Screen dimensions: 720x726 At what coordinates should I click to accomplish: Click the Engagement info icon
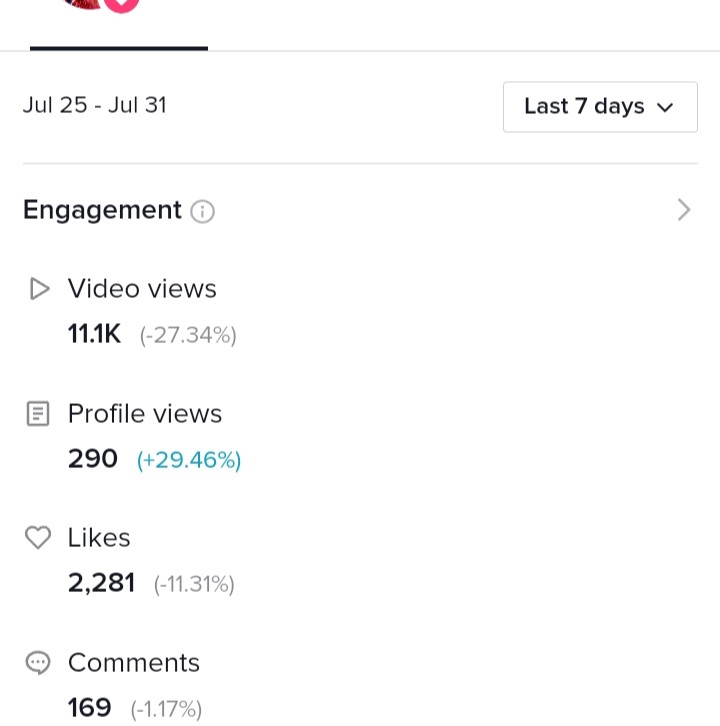click(202, 212)
